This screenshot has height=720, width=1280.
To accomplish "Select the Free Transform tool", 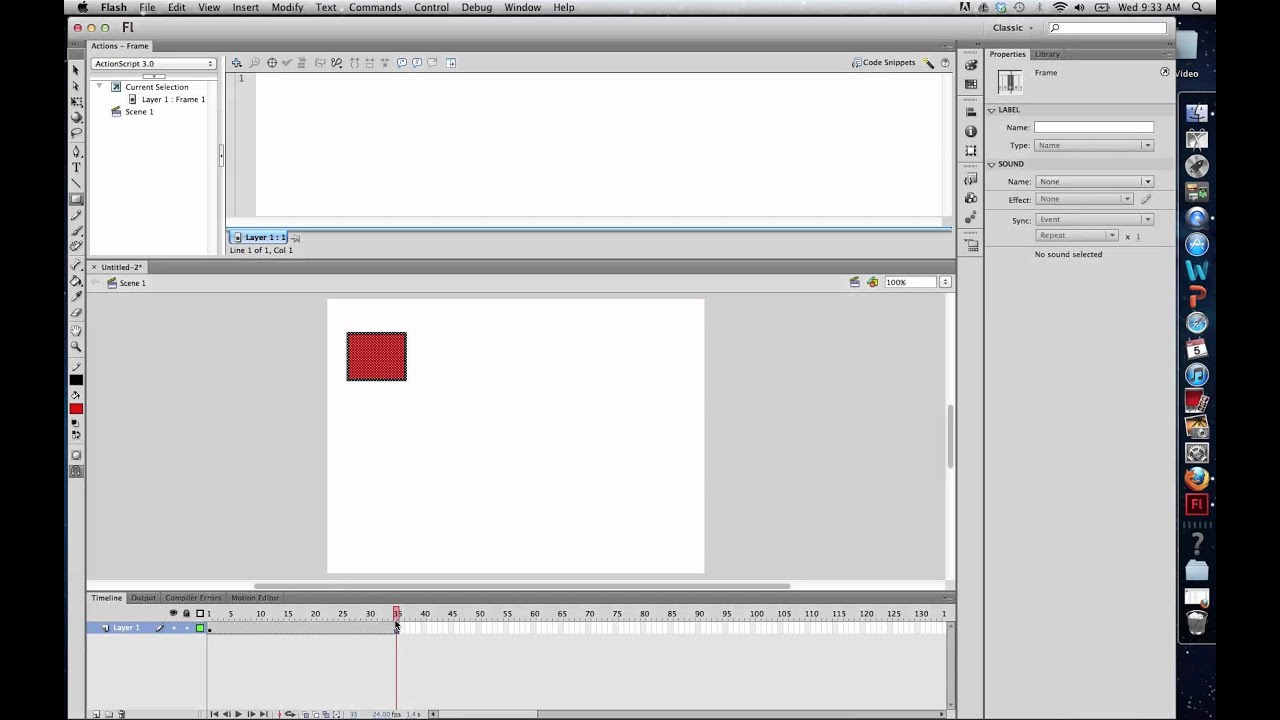I will pos(76,102).
